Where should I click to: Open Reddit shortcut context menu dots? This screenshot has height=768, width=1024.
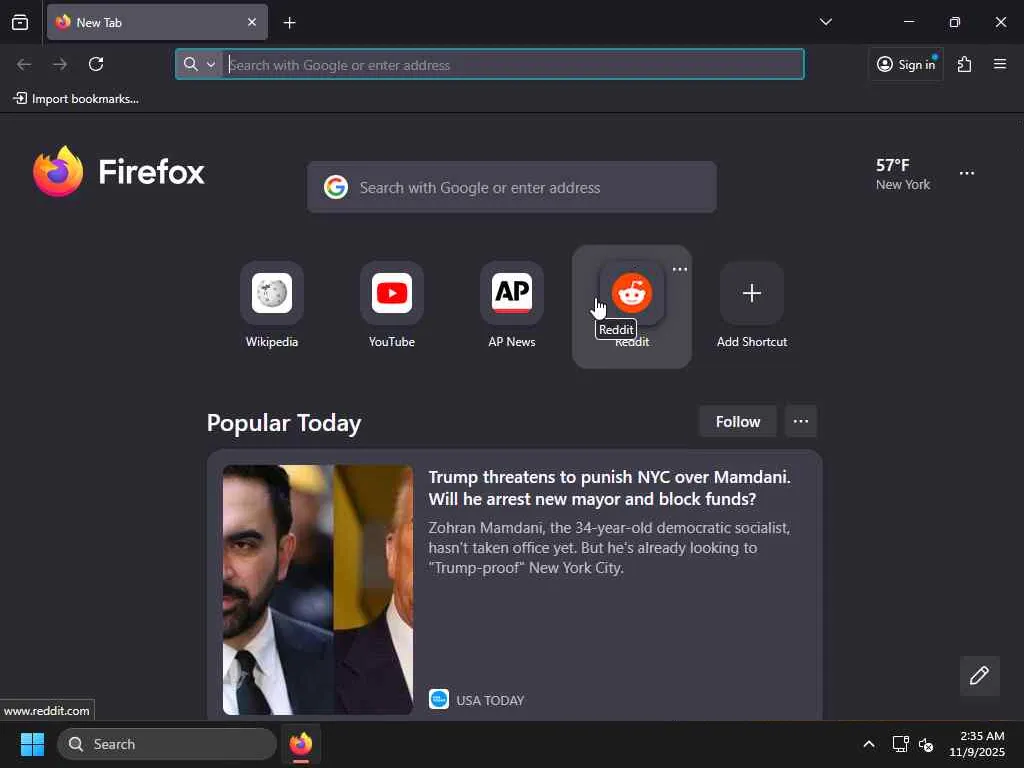point(679,269)
